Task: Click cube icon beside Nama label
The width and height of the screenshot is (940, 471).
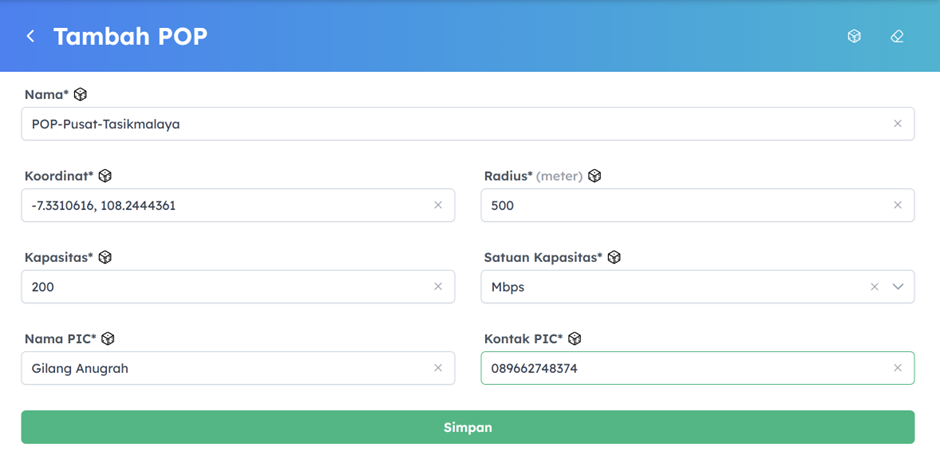Action: click(80, 94)
